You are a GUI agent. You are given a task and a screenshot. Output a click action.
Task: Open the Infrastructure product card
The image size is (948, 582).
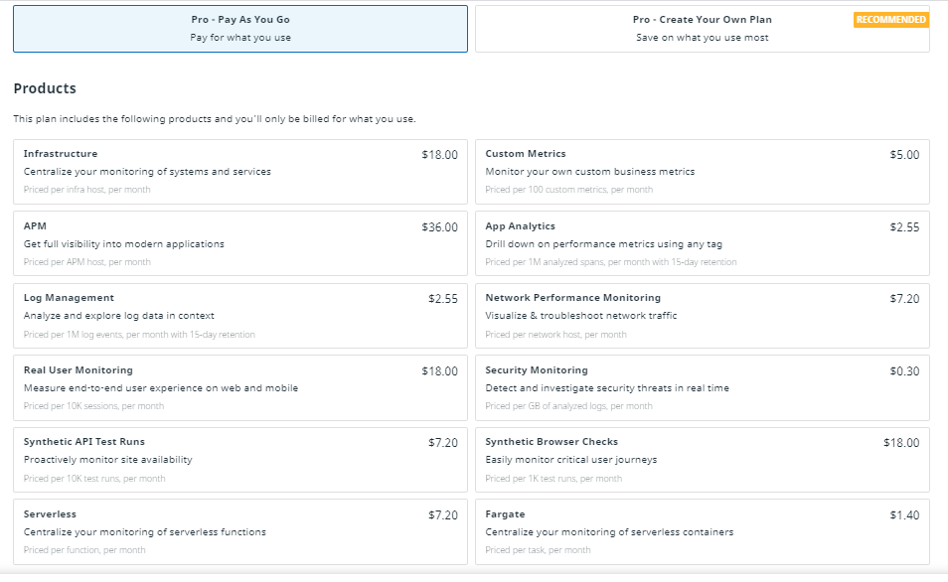(x=240, y=171)
